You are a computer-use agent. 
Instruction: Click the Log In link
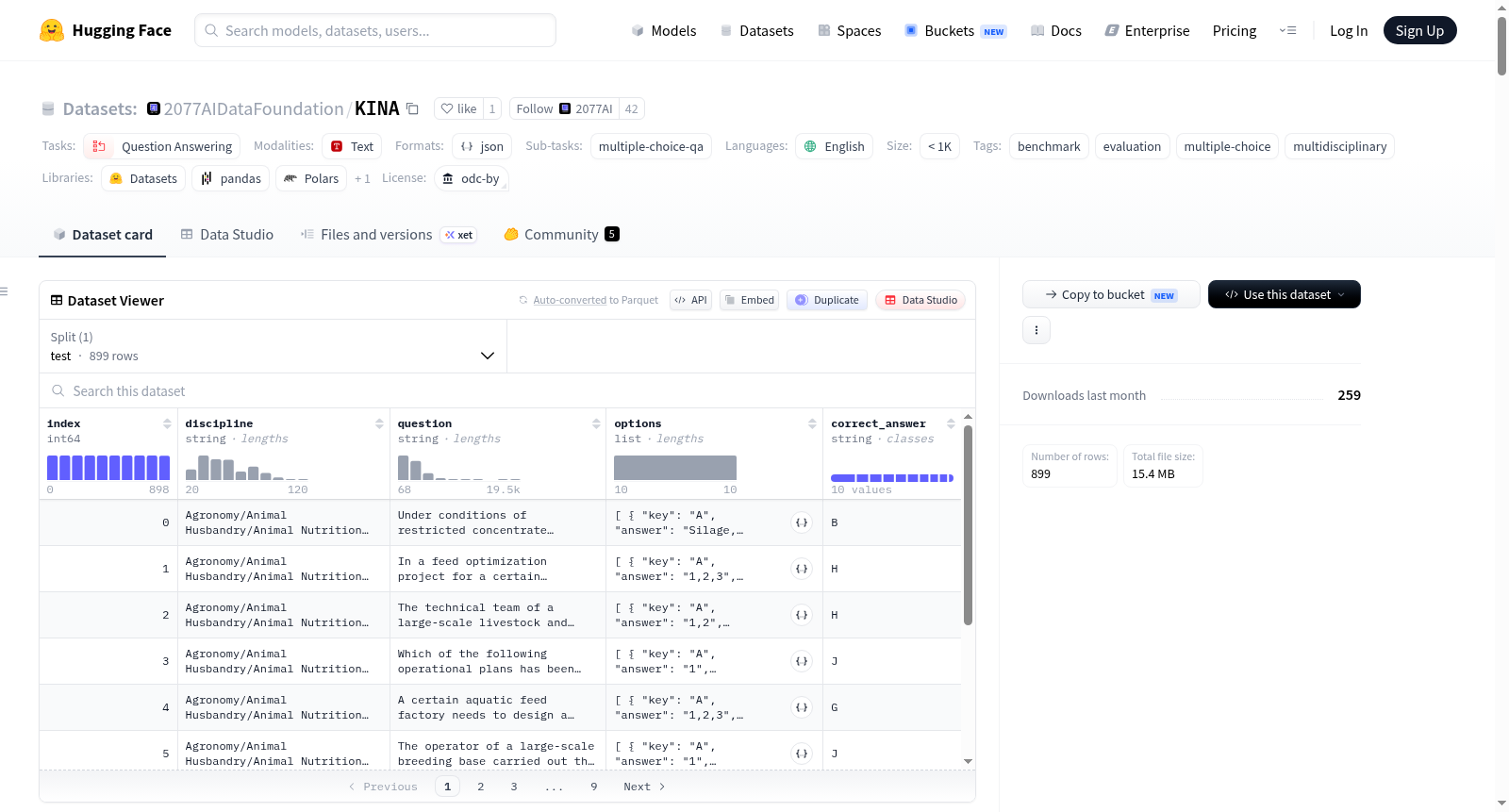(1349, 30)
